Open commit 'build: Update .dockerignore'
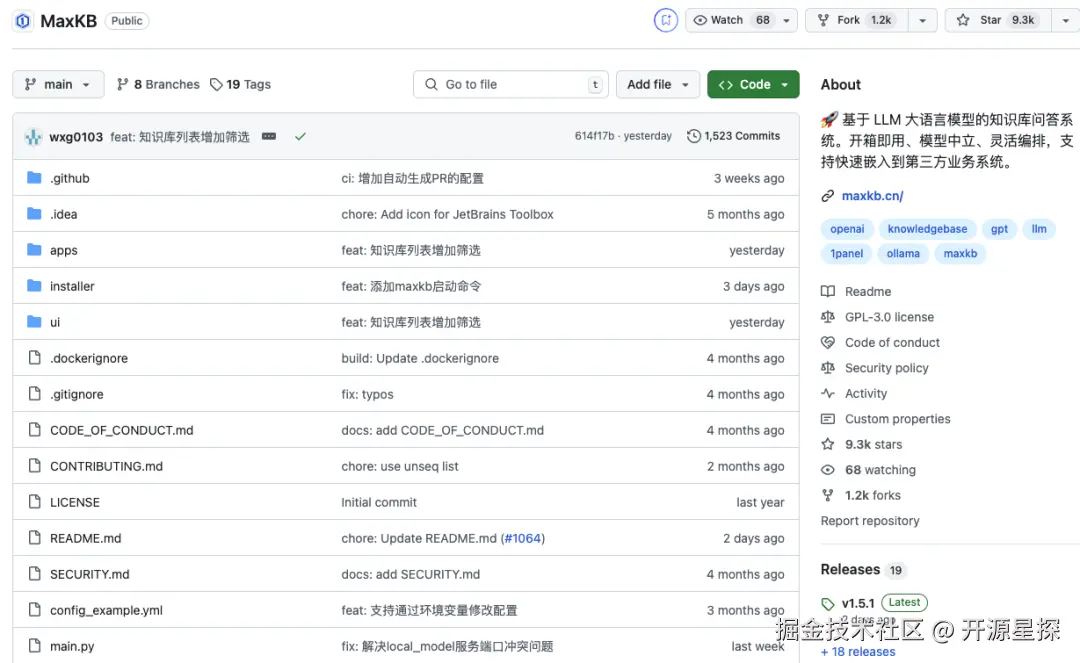Viewport: 1080px width, 663px height. click(419, 358)
